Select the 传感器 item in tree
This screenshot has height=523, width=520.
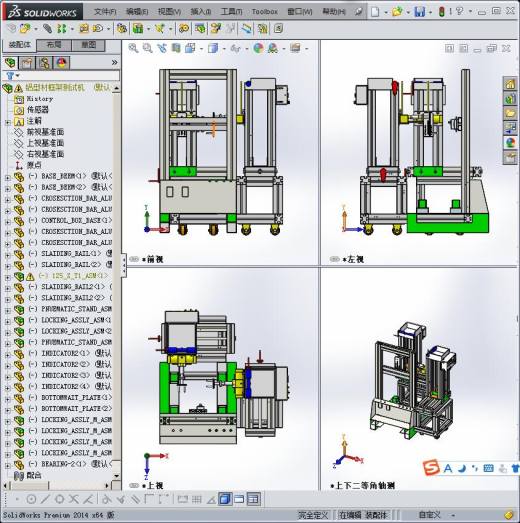tap(38, 110)
